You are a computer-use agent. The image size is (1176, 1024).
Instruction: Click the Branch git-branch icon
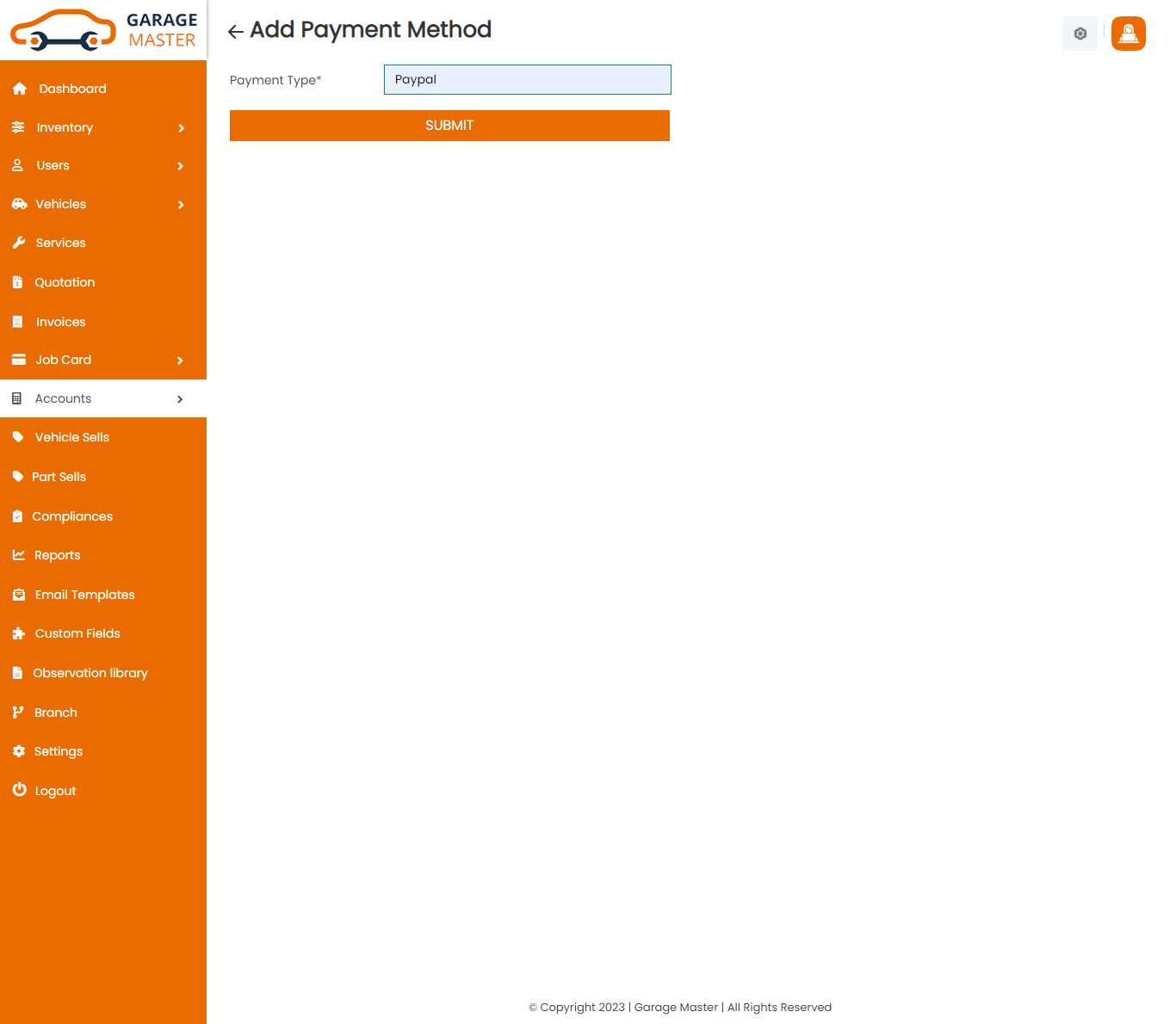click(x=19, y=712)
